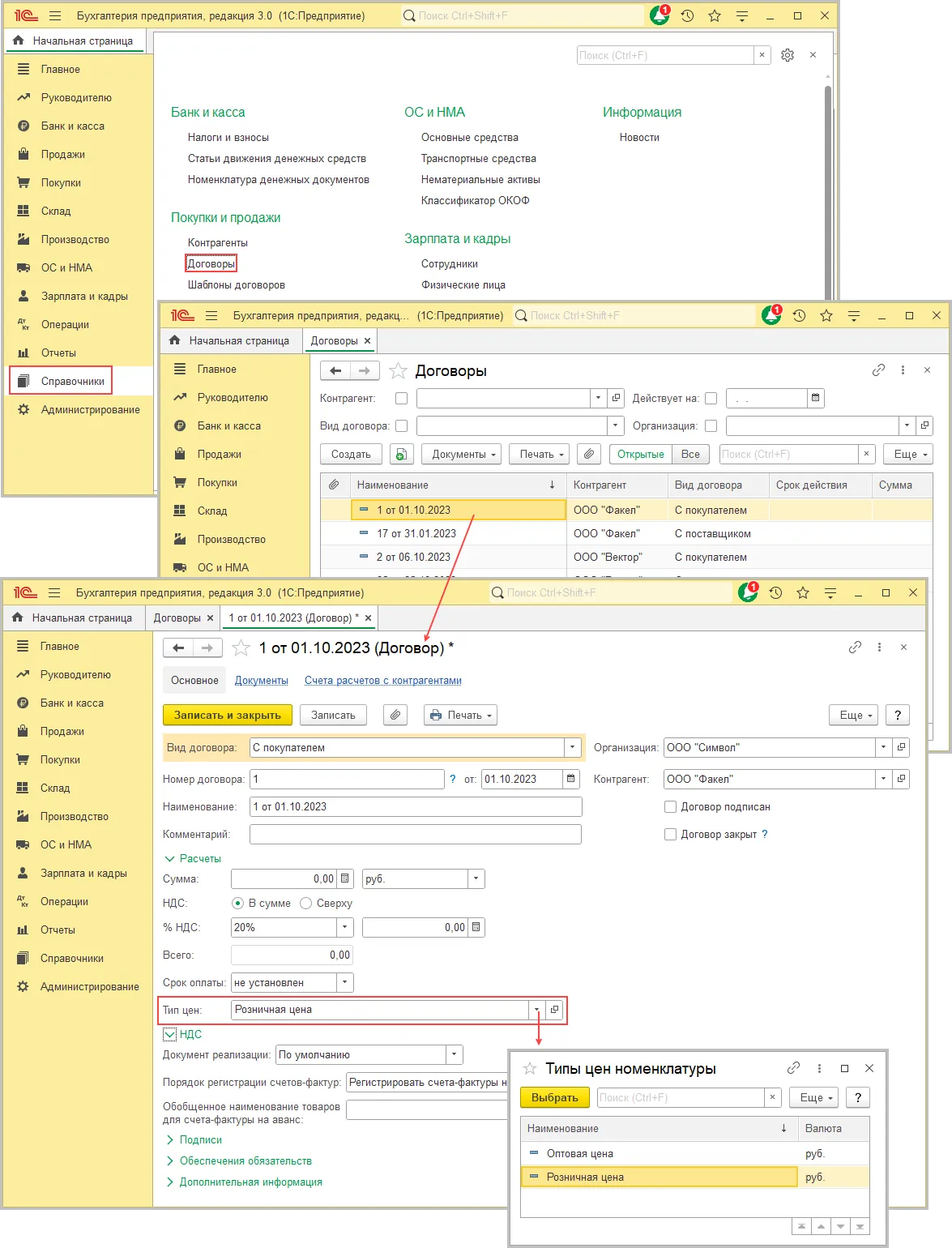Add Договоры list to favorites star
Viewport: 952px width, 1248px height.
(398, 371)
